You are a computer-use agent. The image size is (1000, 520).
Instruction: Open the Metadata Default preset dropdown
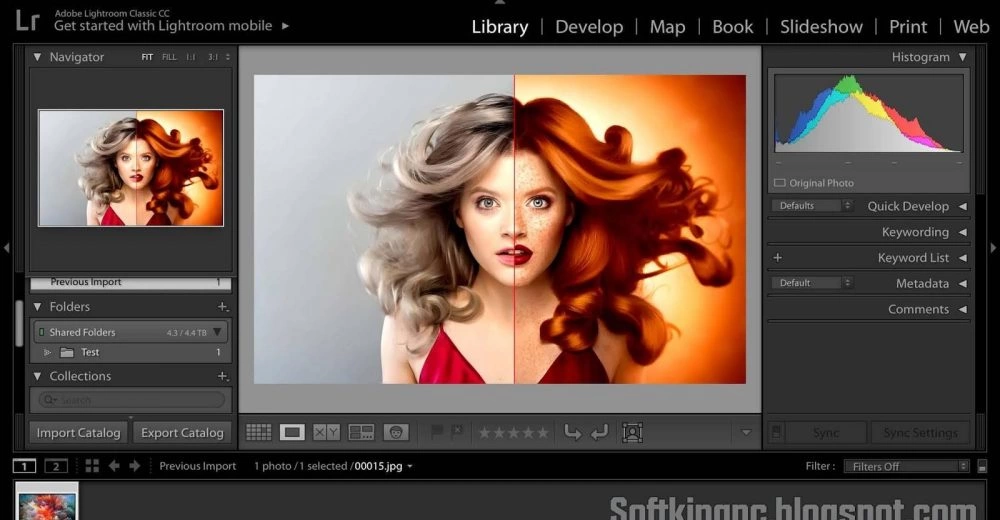pos(811,283)
